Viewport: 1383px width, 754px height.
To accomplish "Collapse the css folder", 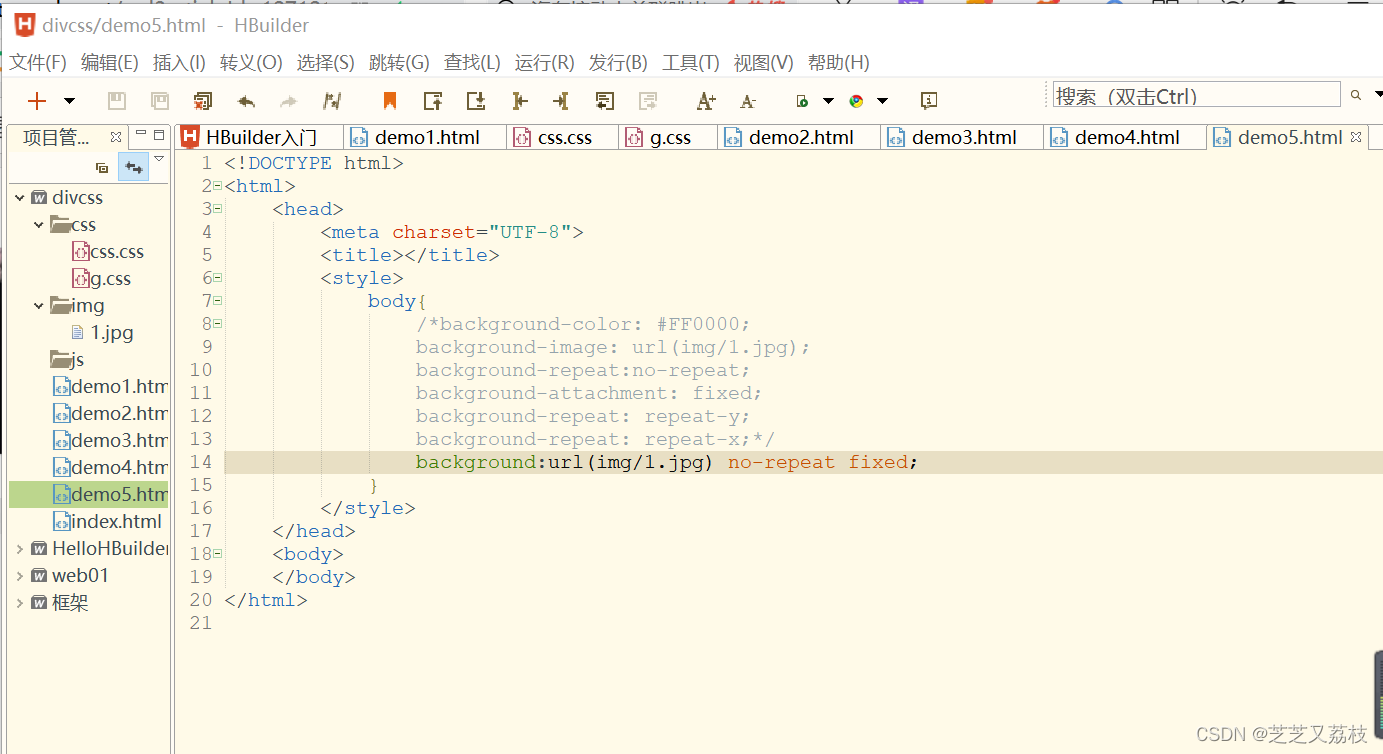I will pyautogui.click(x=39, y=225).
